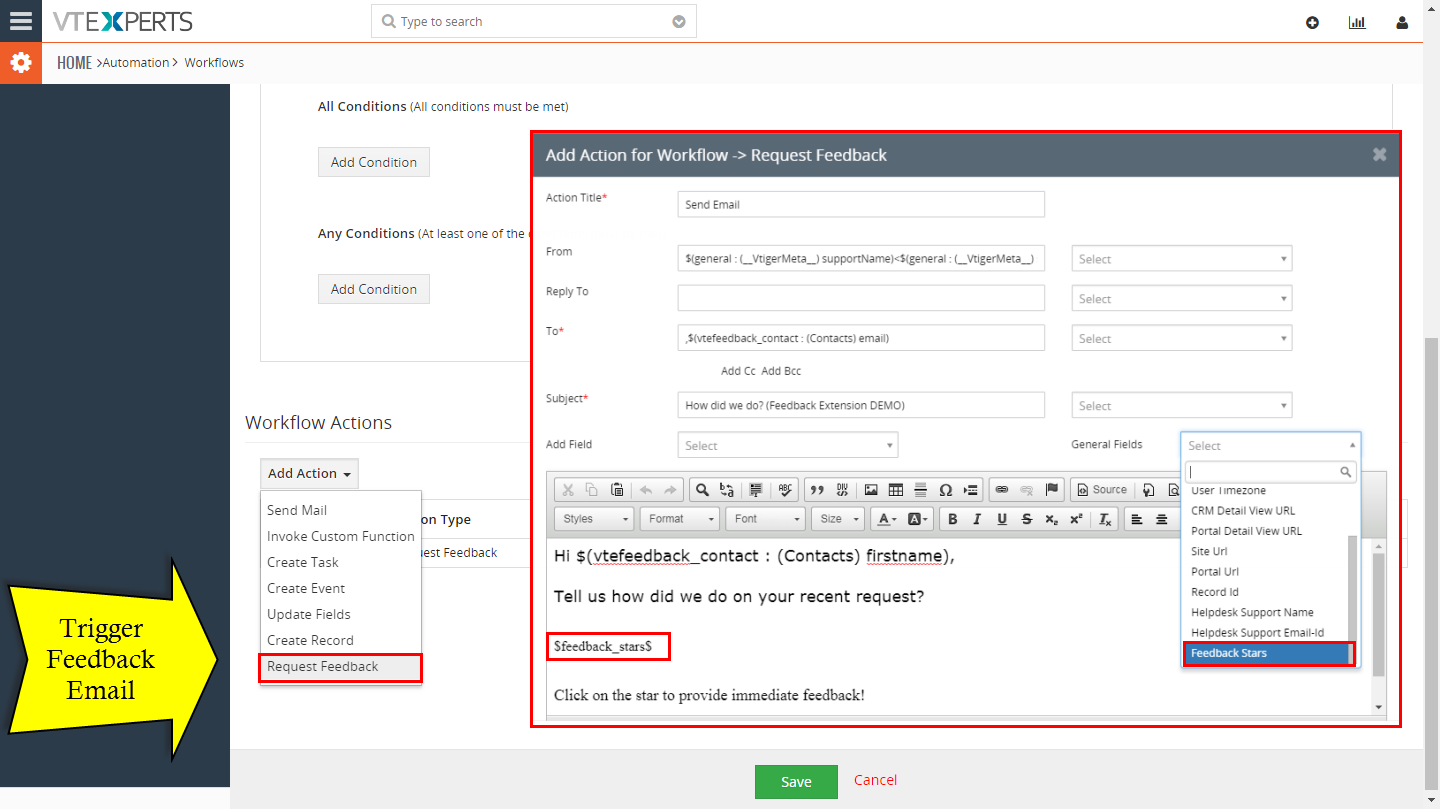The height and width of the screenshot is (809, 1440).
Task: Click the Create Div Container icon
Action: [x=842, y=490]
